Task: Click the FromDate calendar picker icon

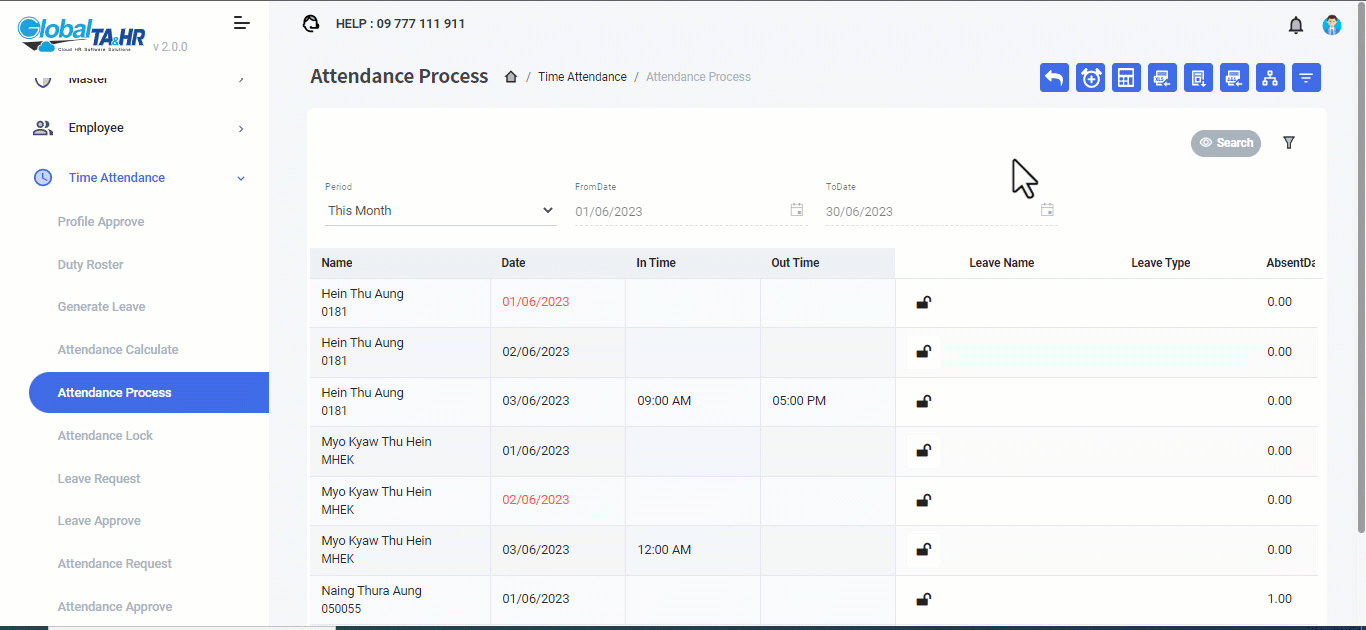Action: click(797, 210)
